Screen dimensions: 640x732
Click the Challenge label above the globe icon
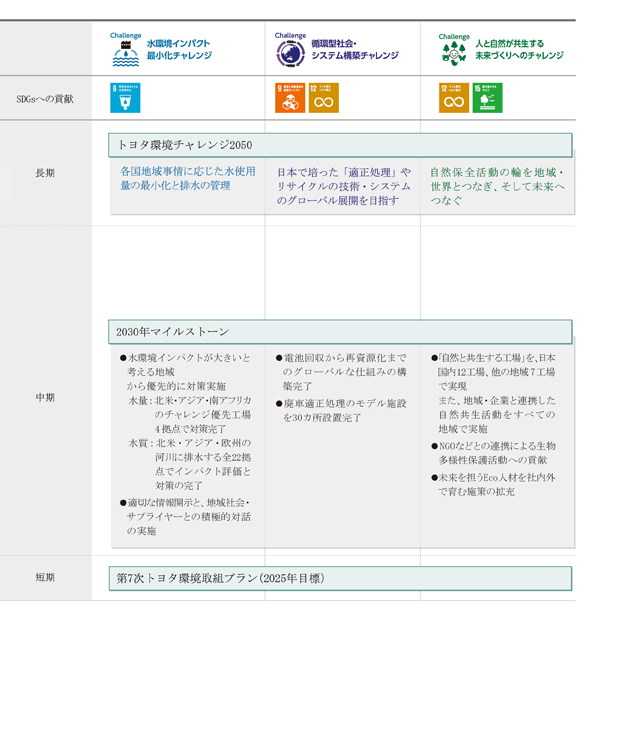coord(290,35)
